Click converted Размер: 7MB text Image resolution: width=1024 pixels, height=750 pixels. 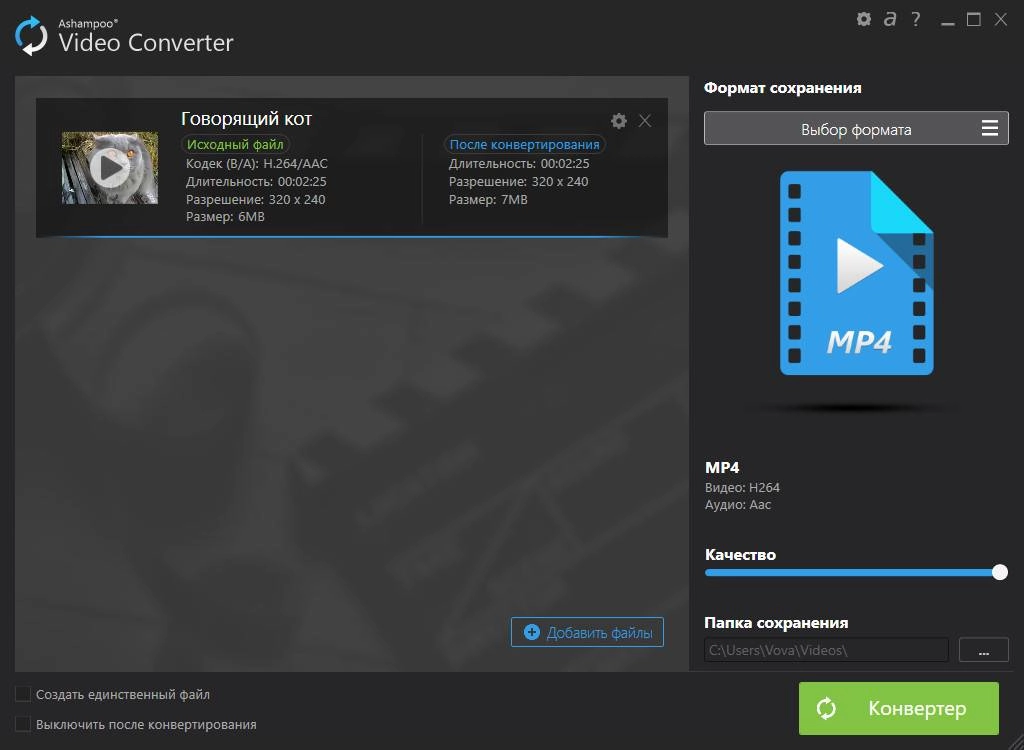pos(488,200)
